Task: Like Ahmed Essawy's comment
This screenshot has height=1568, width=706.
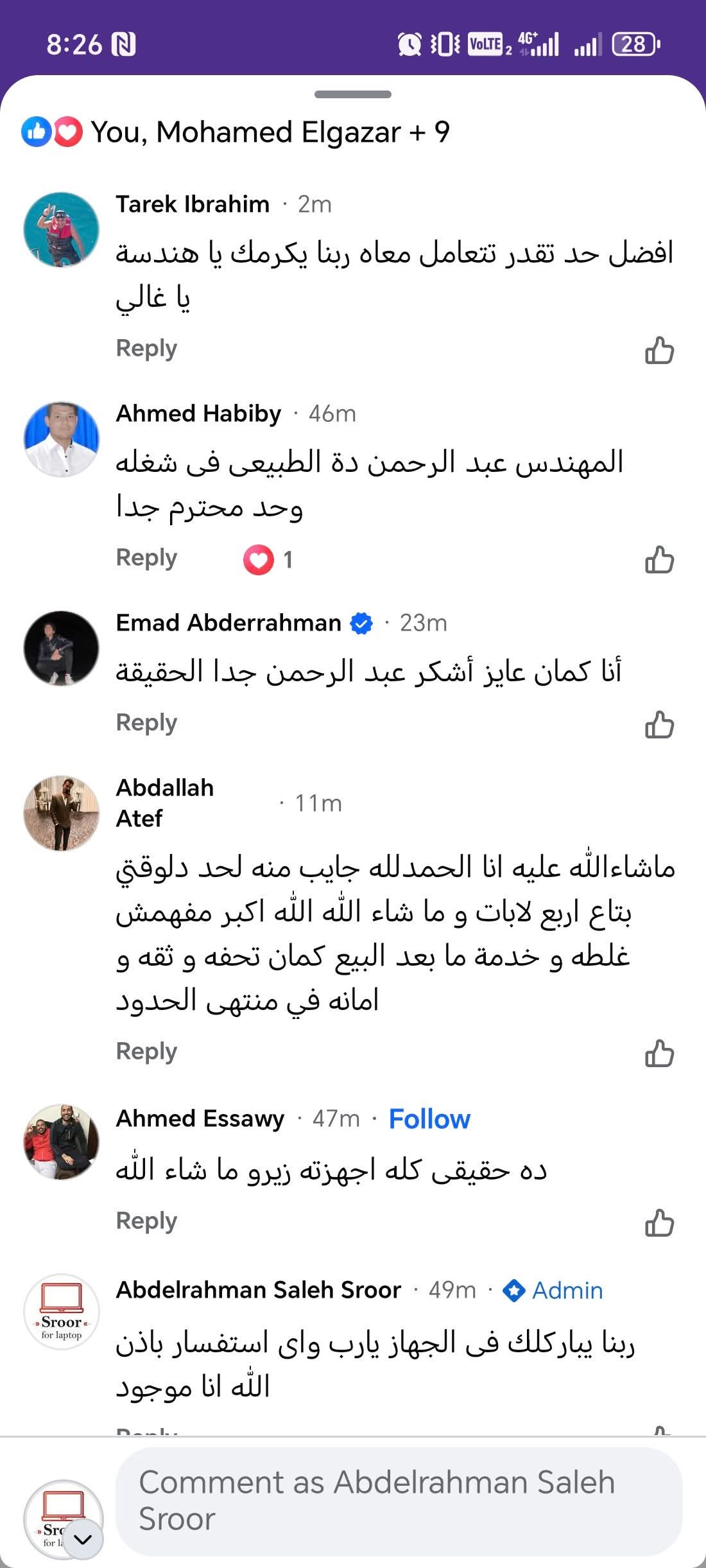Action: [x=659, y=1223]
